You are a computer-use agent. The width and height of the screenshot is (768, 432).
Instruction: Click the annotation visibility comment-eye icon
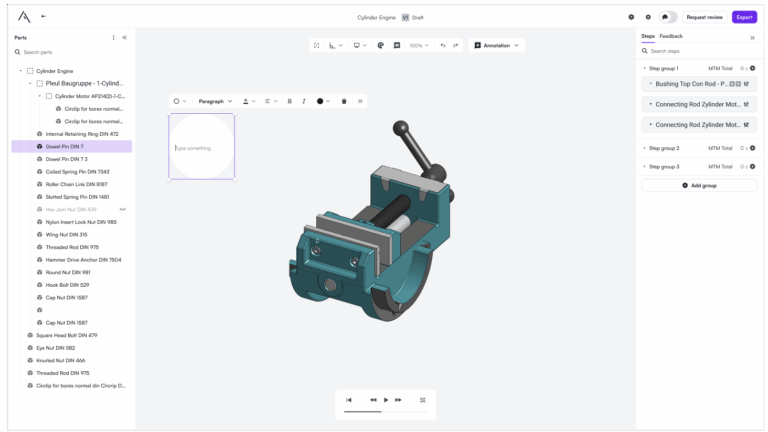coord(397,46)
